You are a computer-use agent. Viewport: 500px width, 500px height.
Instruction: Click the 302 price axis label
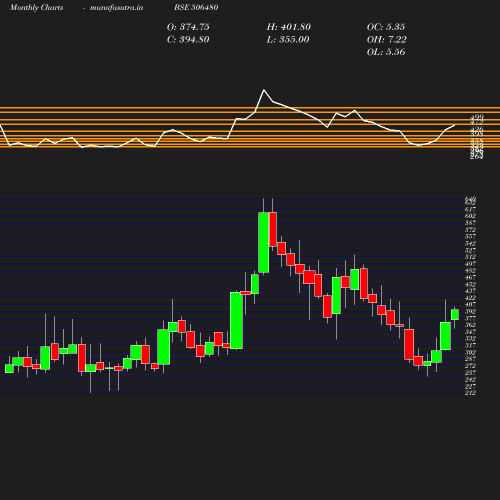(x=470, y=352)
